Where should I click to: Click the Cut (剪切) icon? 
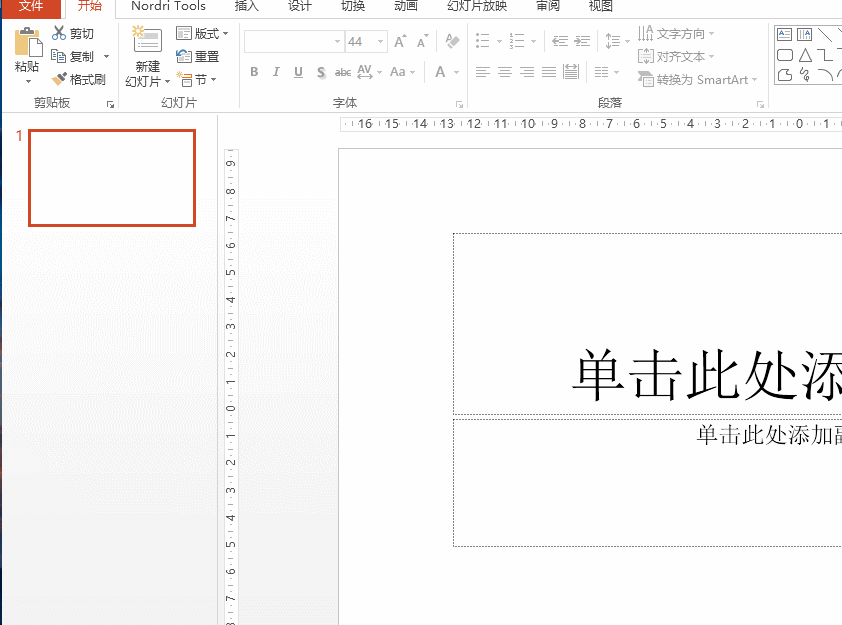pos(58,32)
